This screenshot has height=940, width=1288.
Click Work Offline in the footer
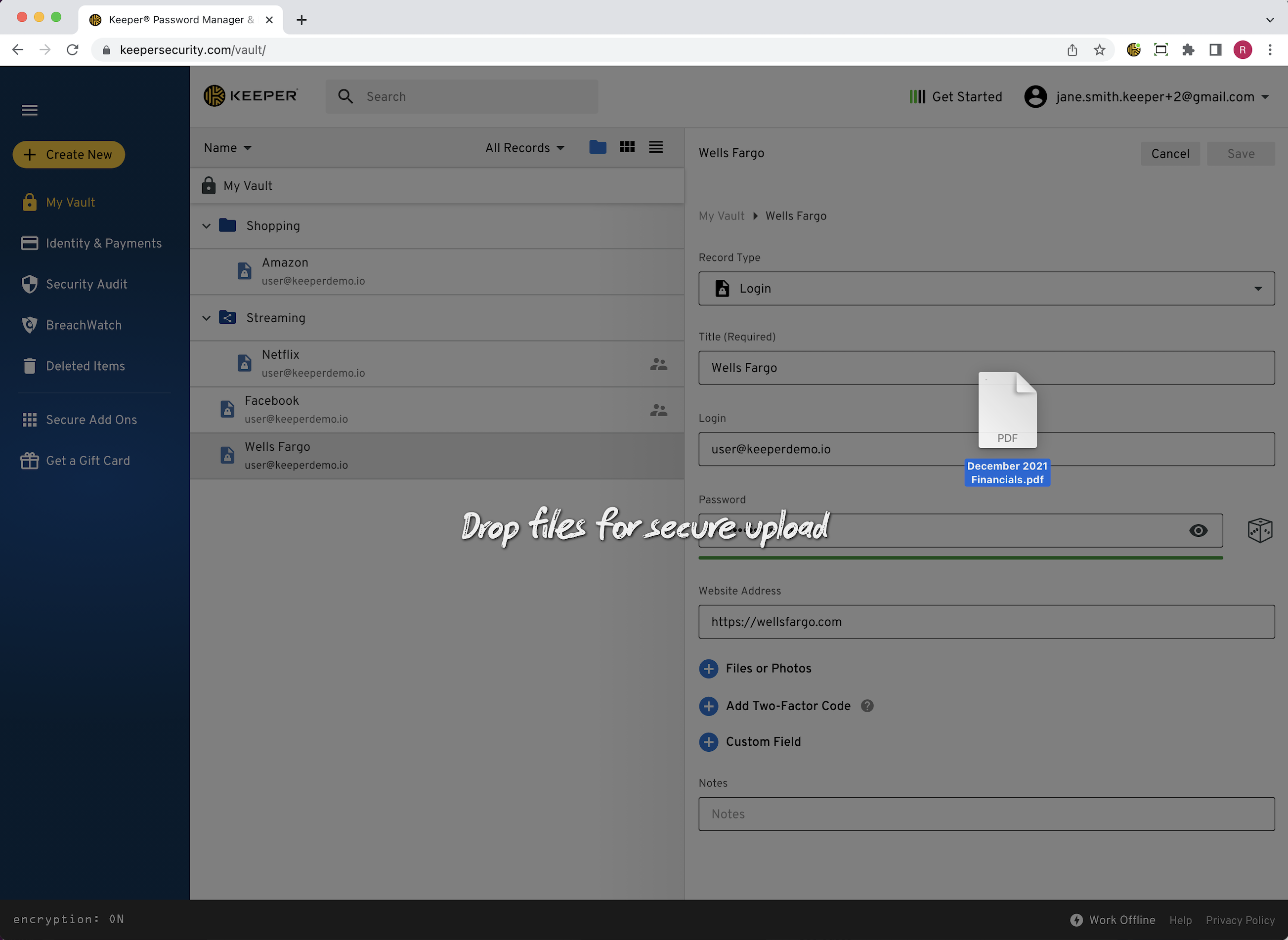tap(1112, 920)
